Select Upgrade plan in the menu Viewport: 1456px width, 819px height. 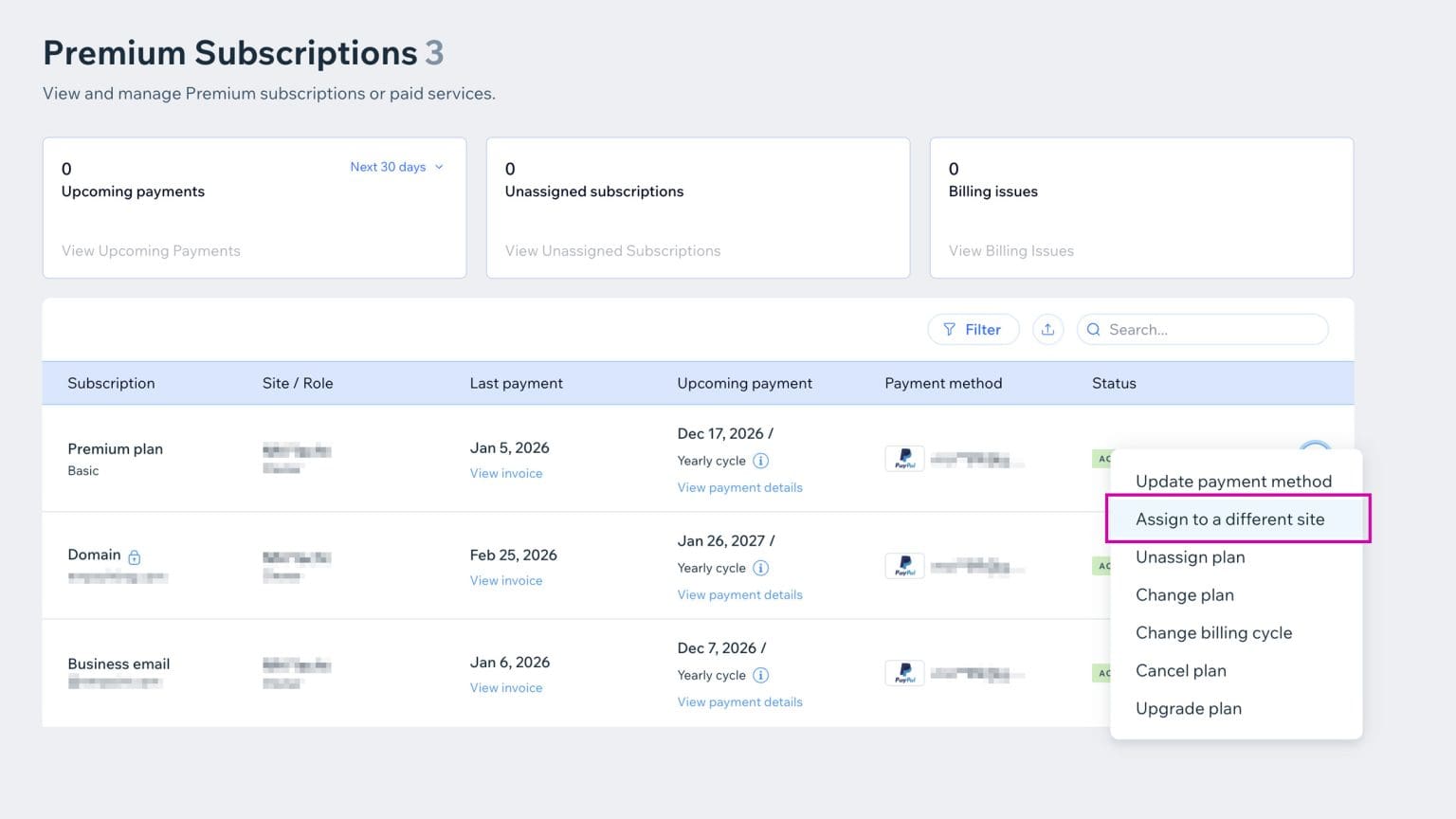pyautogui.click(x=1189, y=709)
